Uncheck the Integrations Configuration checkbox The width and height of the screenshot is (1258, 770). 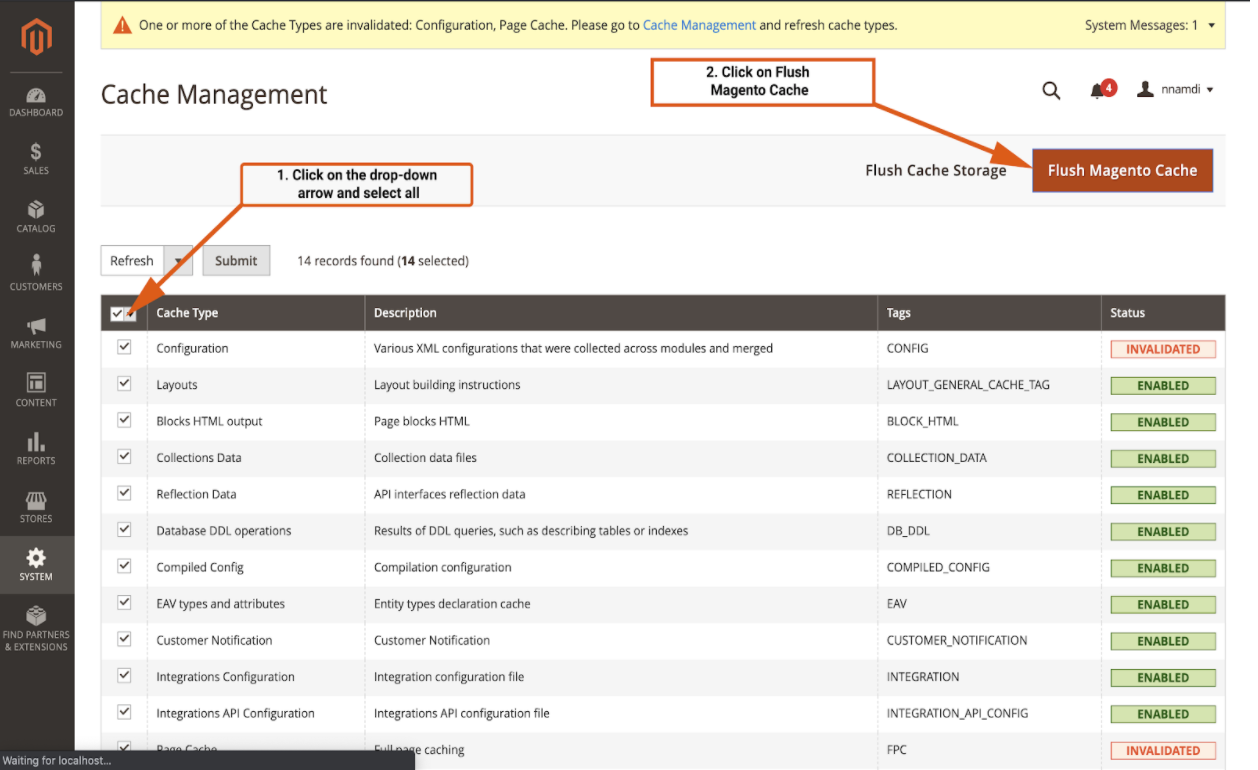coord(125,675)
